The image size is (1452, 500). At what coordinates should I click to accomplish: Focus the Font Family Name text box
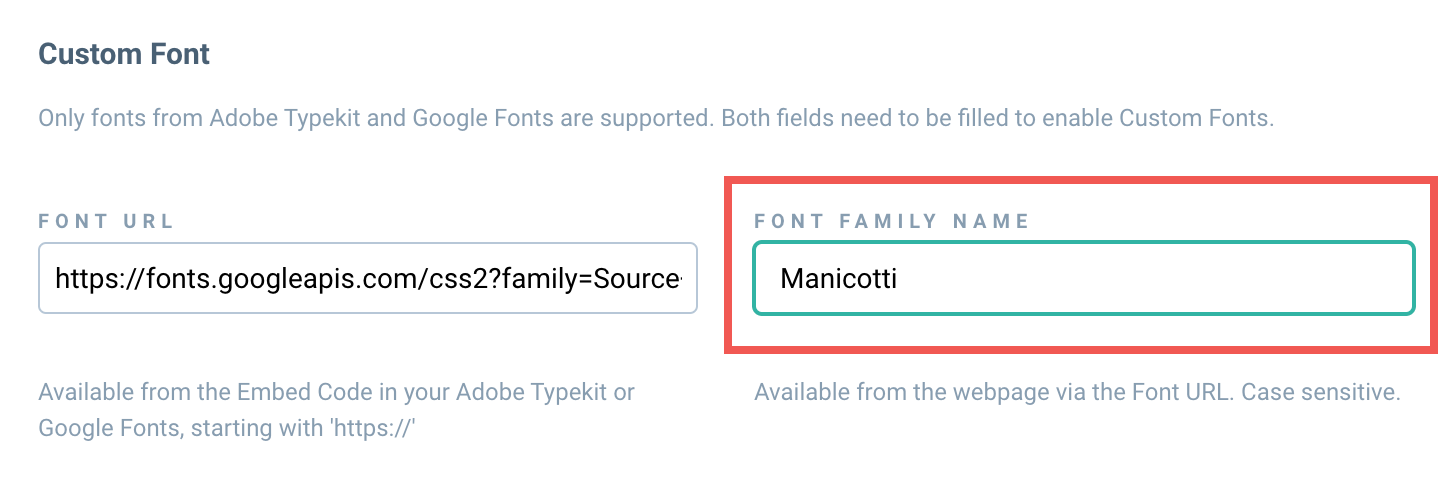pyautogui.click(x=1084, y=278)
